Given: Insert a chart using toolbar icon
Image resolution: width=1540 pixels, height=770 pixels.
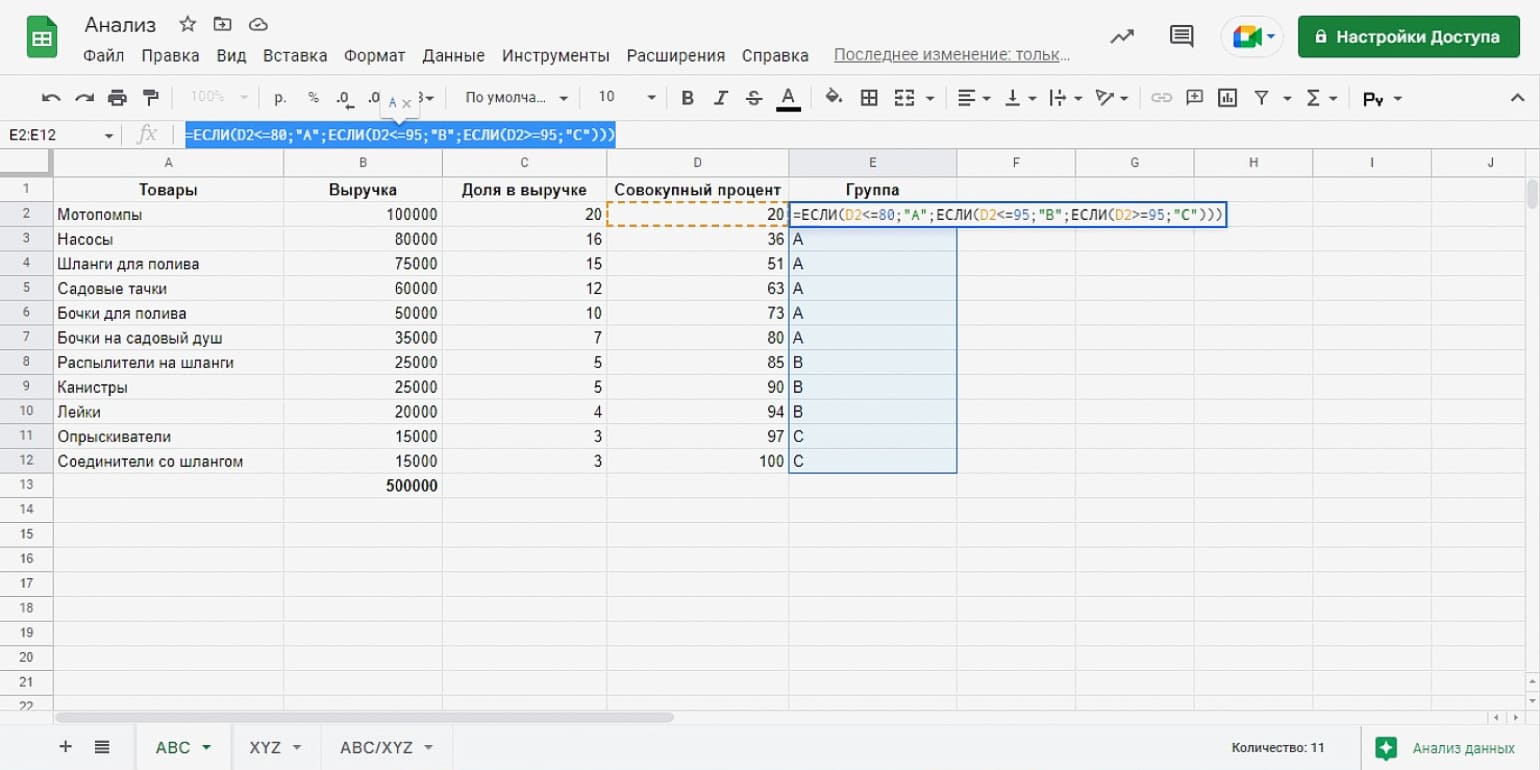Looking at the screenshot, I should tap(1227, 98).
